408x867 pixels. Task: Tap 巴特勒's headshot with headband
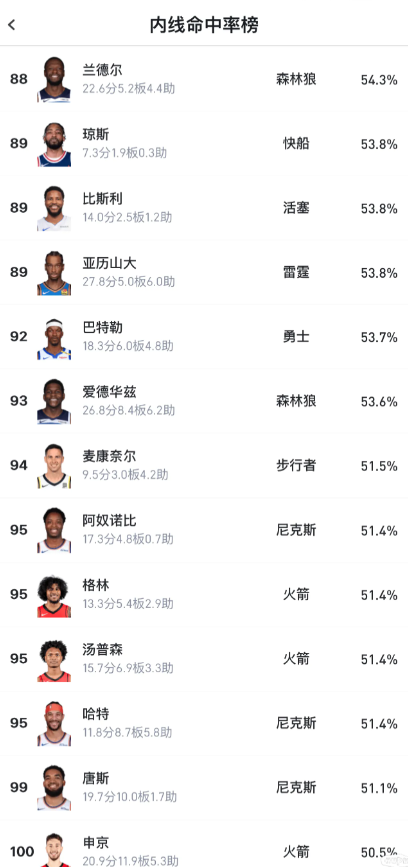[x=54, y=337]
